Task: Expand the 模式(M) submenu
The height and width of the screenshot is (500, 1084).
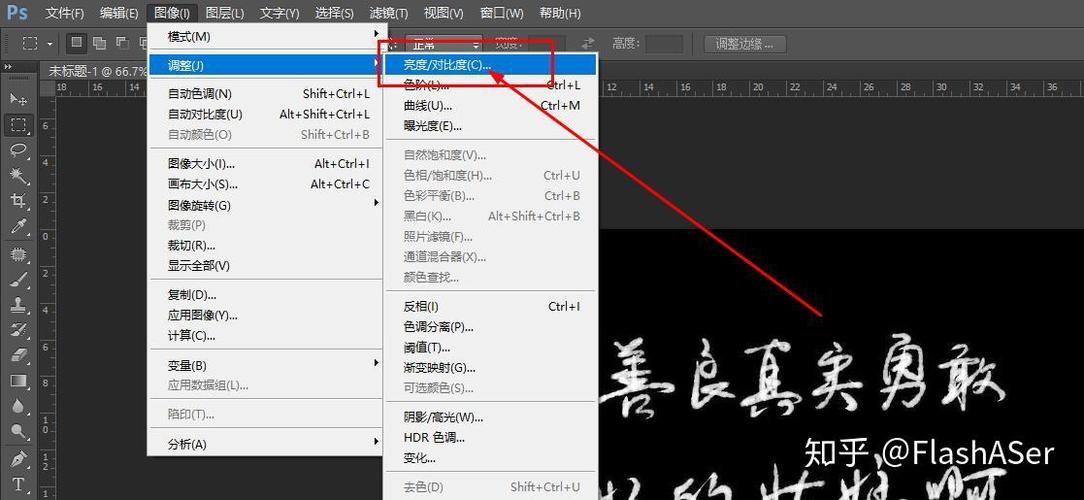Action: point(265,36)
